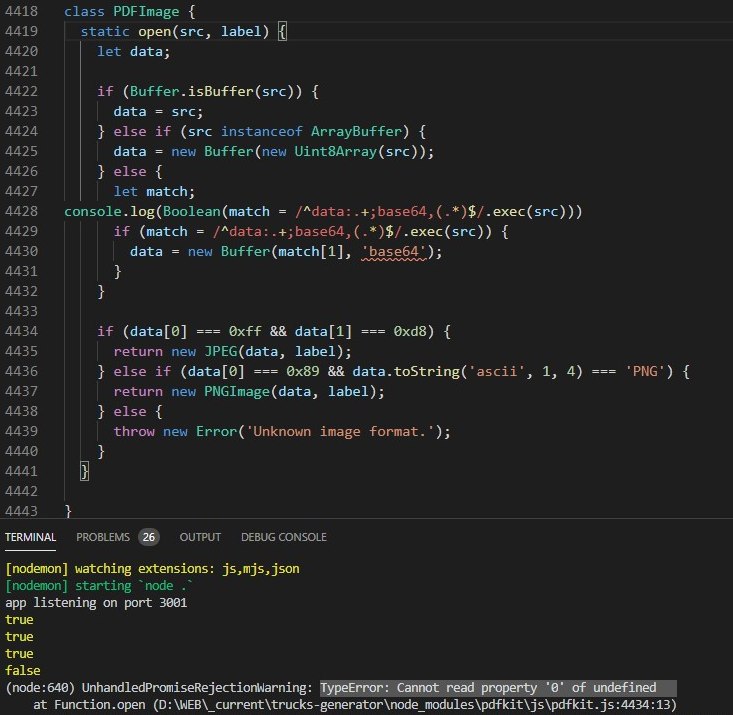Screen dimensions: 733x715
Task: Click 'app listening on port 3001'
Action: click(96, 602)
